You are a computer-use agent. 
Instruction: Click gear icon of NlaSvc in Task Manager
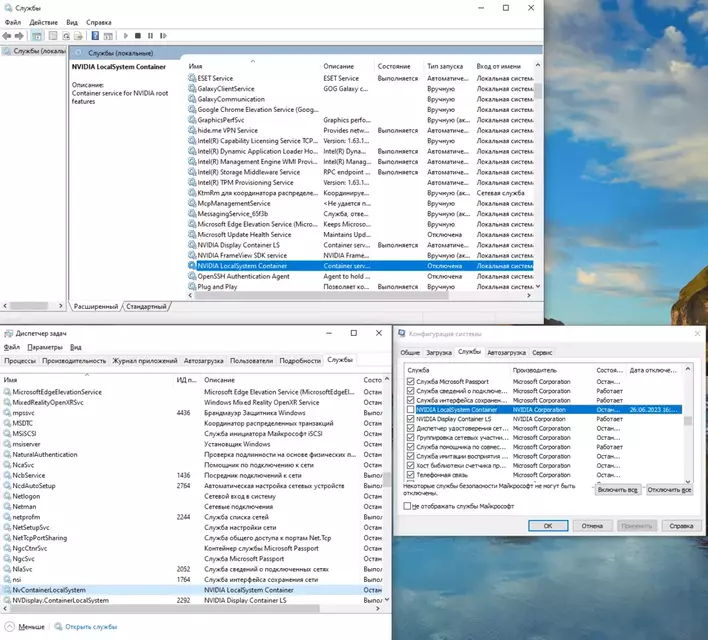[x=7, y=569]
